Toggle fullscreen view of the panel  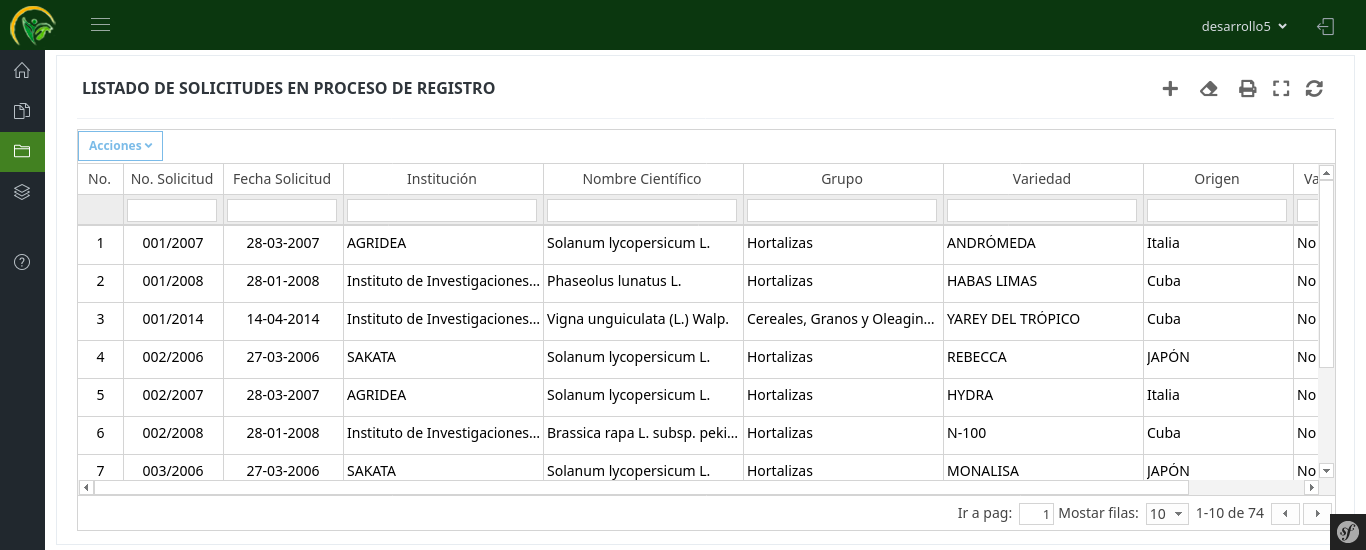1281,89
